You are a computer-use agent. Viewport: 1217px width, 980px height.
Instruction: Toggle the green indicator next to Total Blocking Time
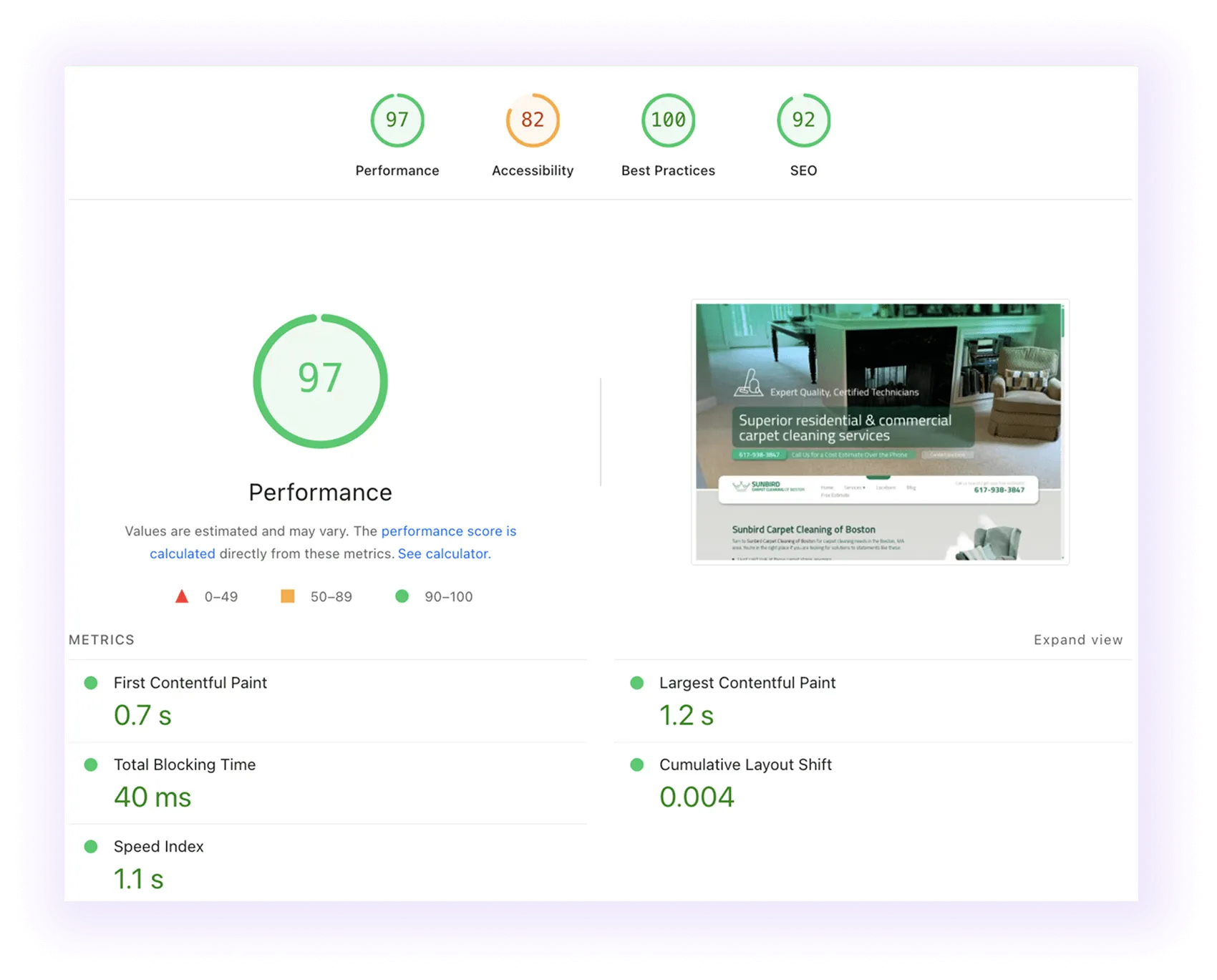91,765
